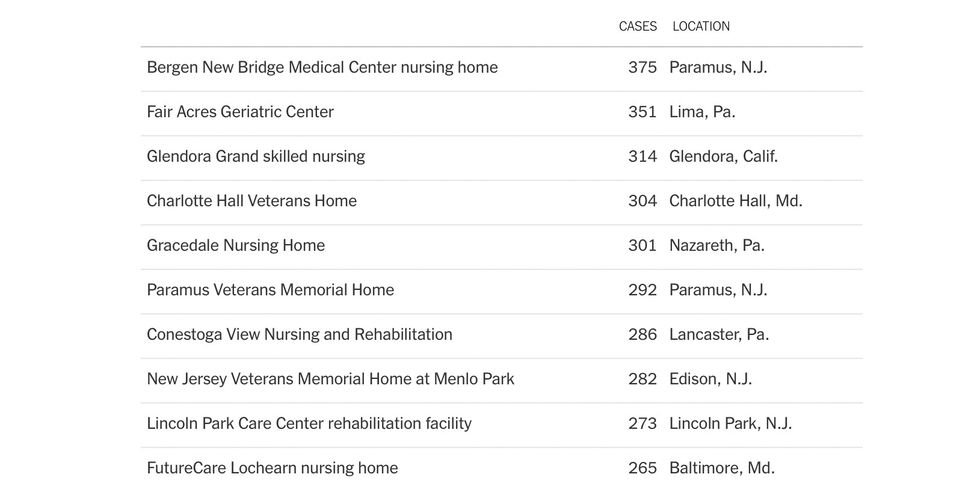This screenshot has height=504, width=980.
Task: Click the 351 cases value
Action: point(642,112)
